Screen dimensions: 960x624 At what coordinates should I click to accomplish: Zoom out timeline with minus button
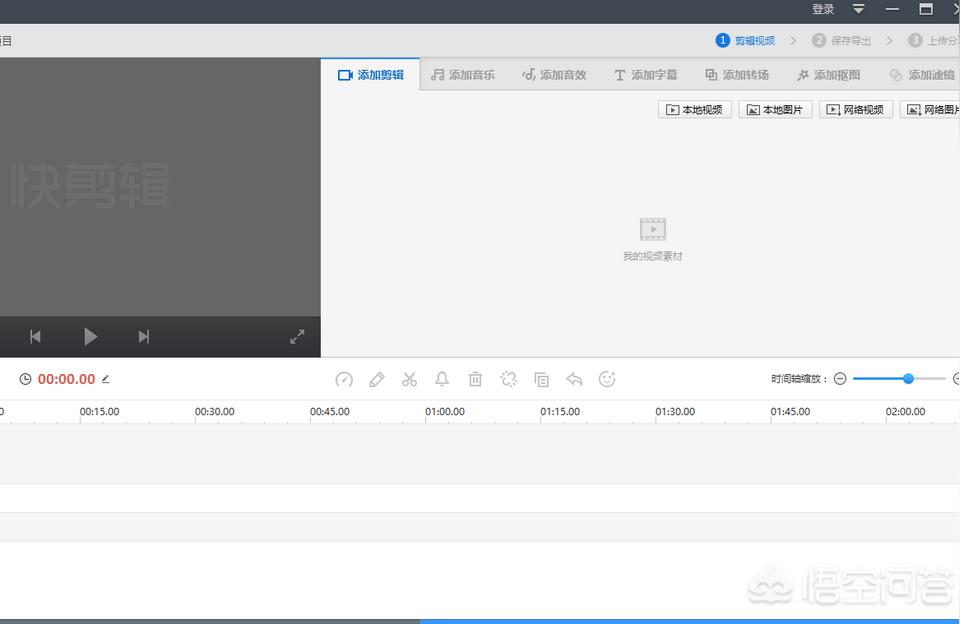[840, 379]
